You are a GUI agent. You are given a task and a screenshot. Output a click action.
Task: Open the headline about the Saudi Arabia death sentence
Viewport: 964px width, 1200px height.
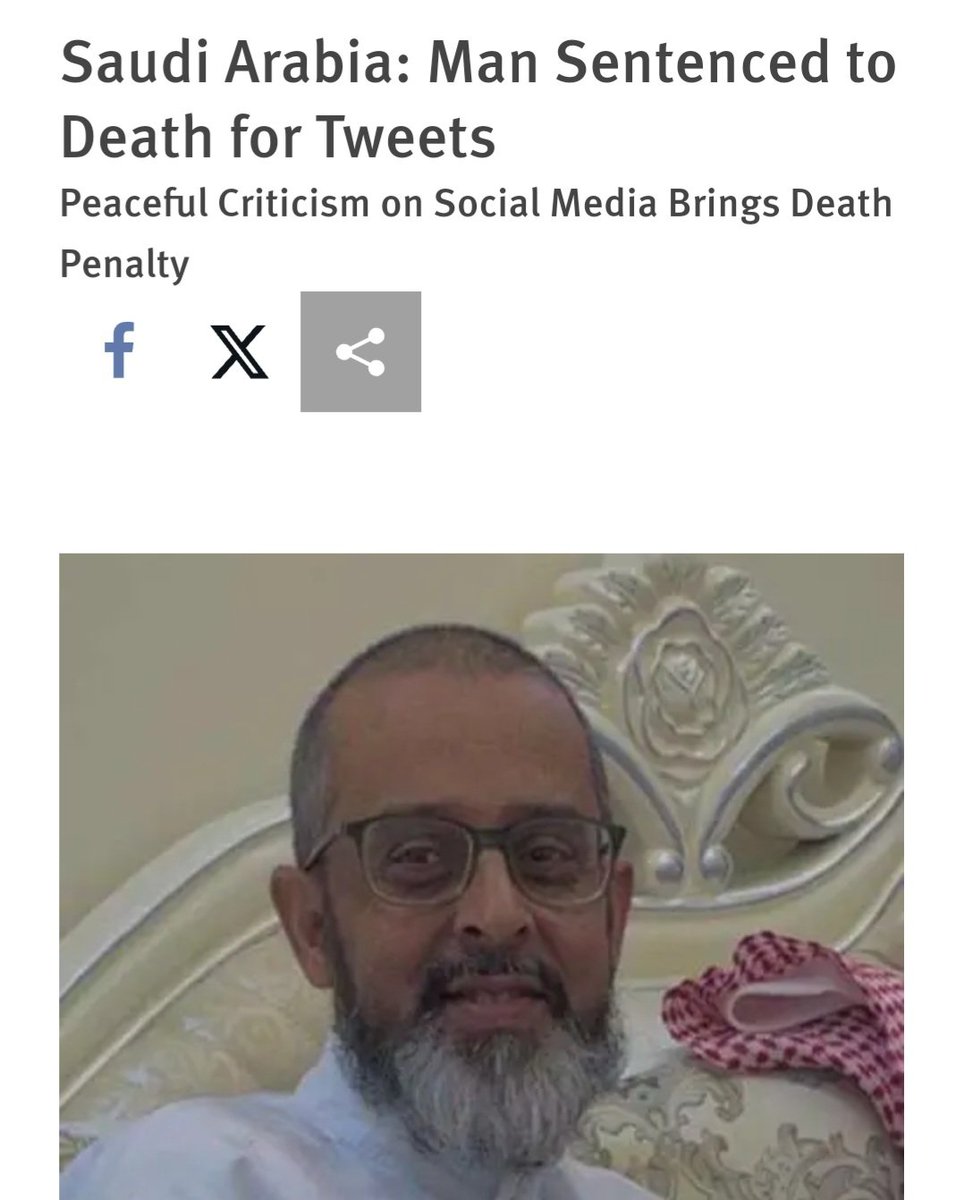click(478, 100)
